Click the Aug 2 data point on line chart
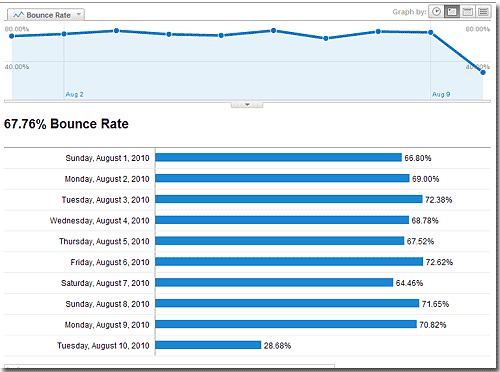Viewport: 500px width, 372px height. click(64, 34)
